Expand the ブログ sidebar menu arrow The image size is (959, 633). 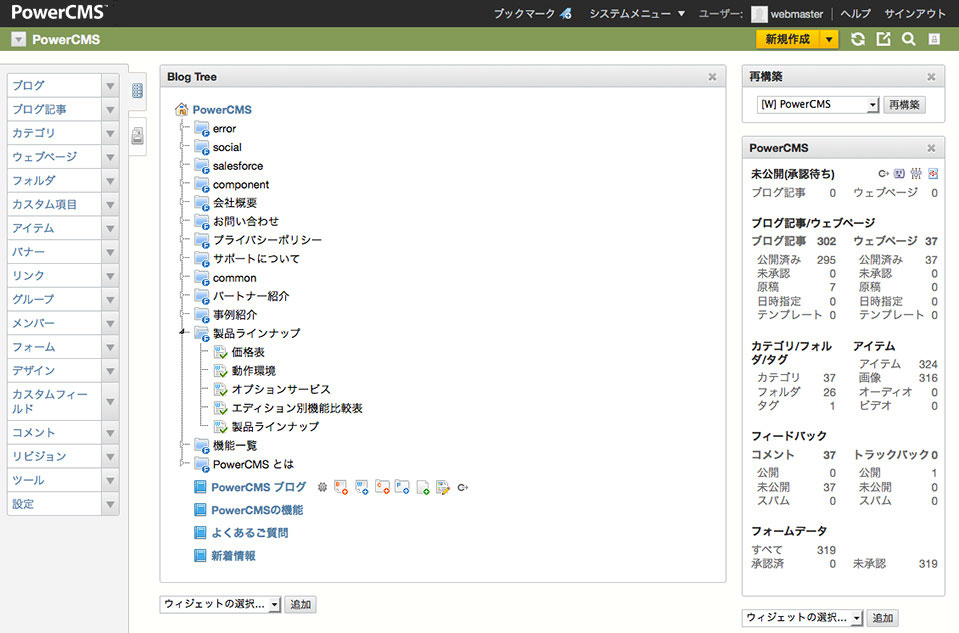pyautogui.click(x=110, y=86)
